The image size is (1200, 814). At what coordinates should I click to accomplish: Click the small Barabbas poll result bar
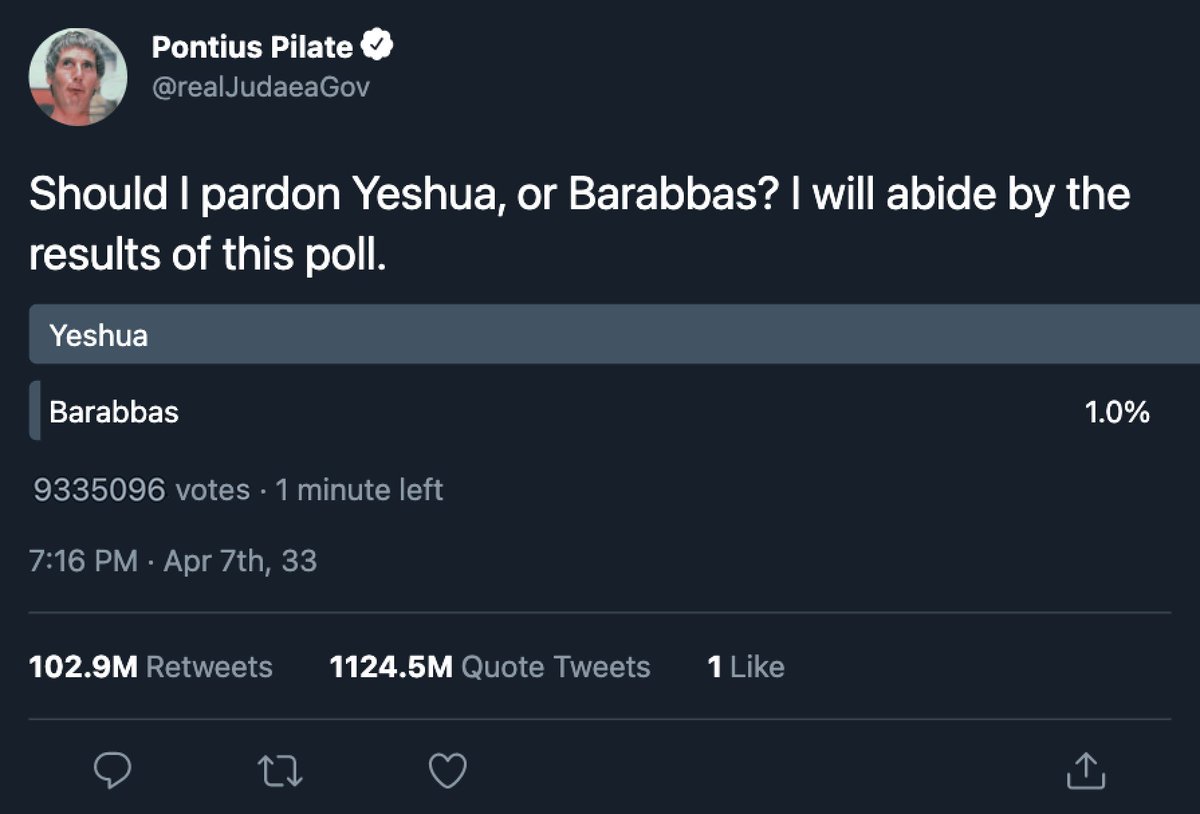(x=35, y=411)
